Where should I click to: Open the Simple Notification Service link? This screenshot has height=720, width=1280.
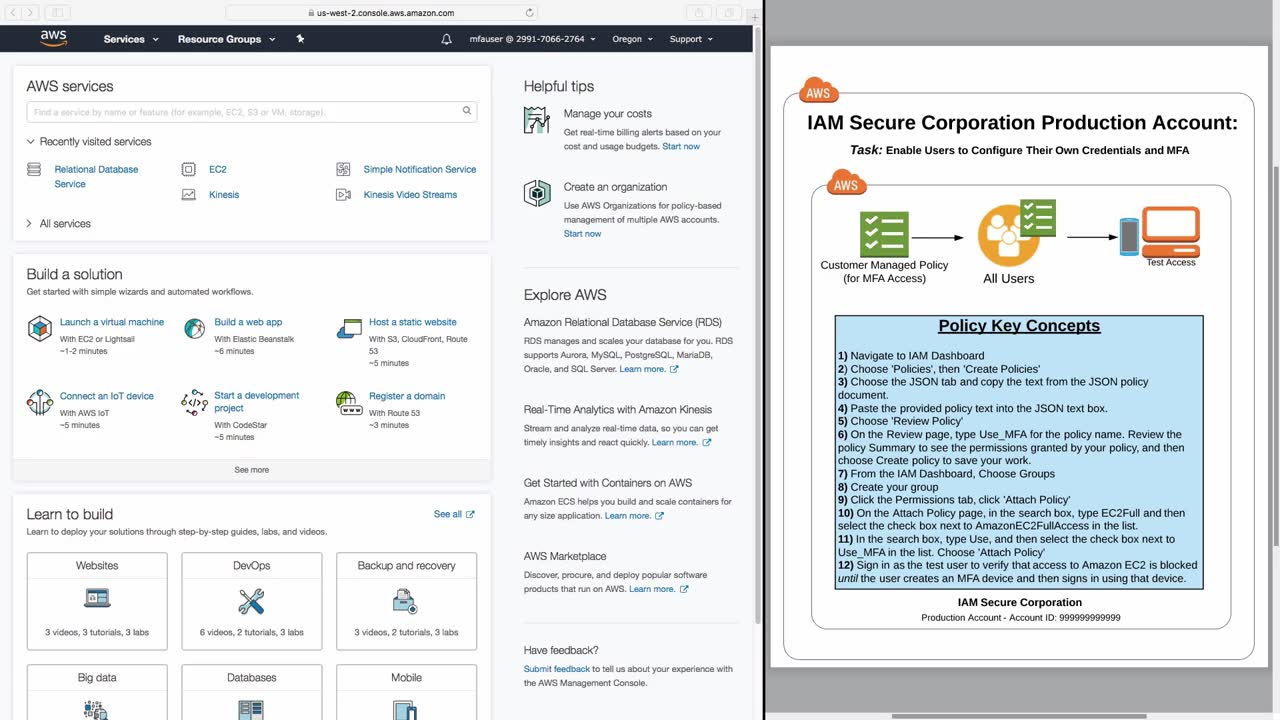tap(420, 170)
